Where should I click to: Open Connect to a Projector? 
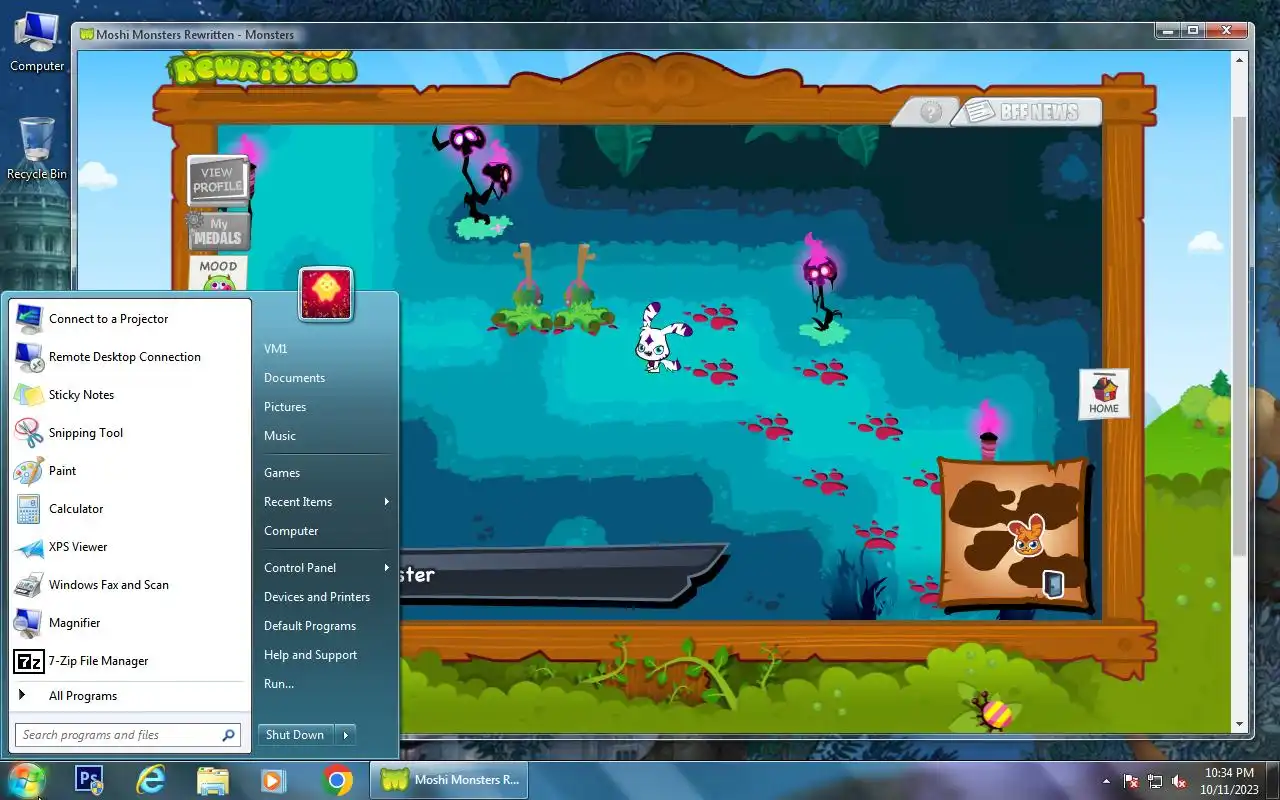130,319
